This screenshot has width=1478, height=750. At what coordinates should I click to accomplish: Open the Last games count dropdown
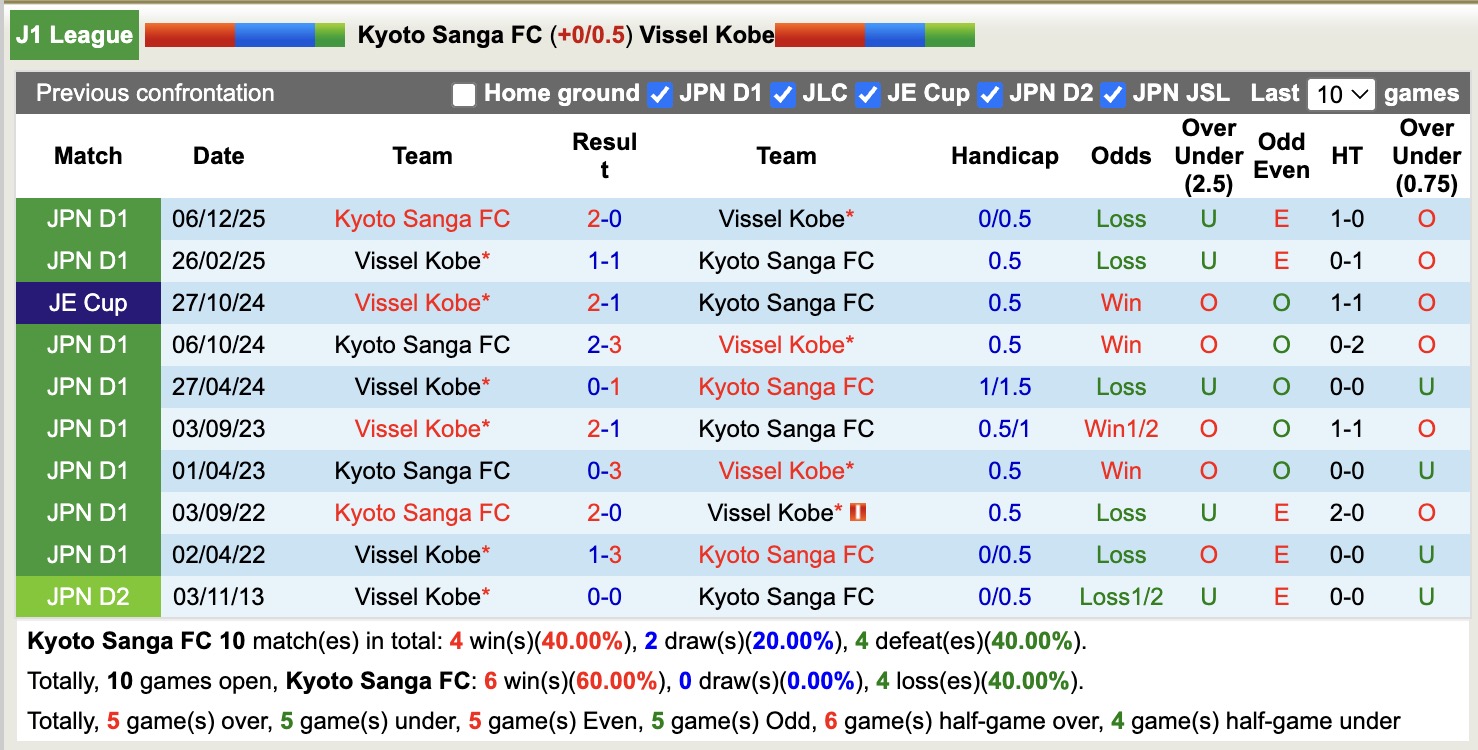pyautogui.click(x=1340, y=93)
